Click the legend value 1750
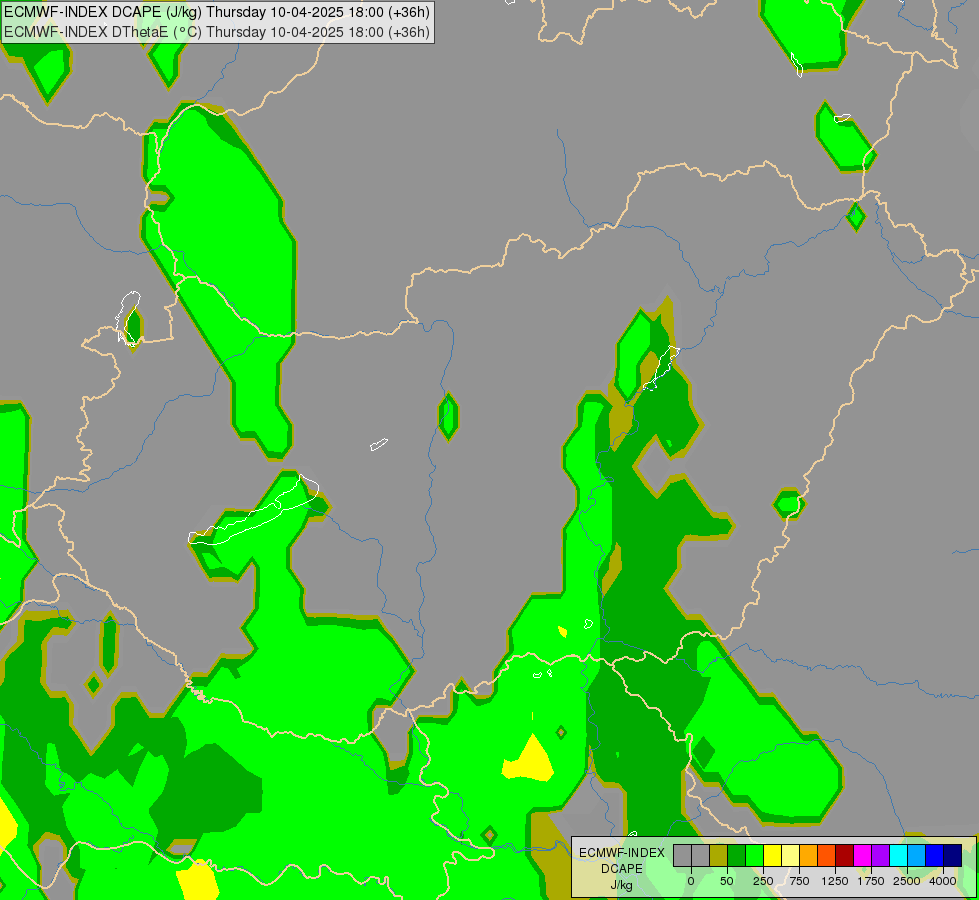This screenshot has height=900, width=979. coord(871,881)
